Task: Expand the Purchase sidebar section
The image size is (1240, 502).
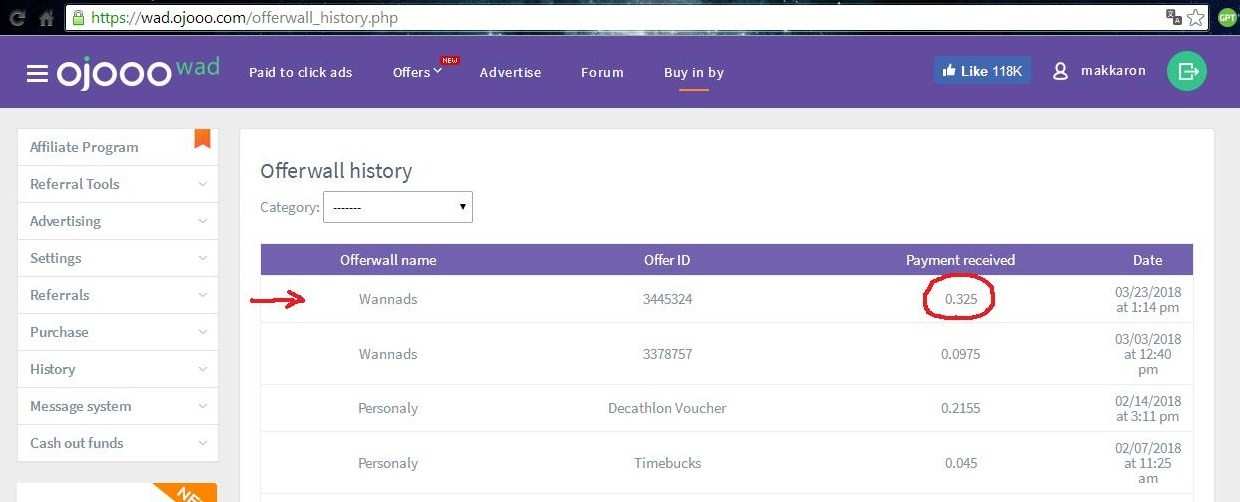Action: (118, 332)
